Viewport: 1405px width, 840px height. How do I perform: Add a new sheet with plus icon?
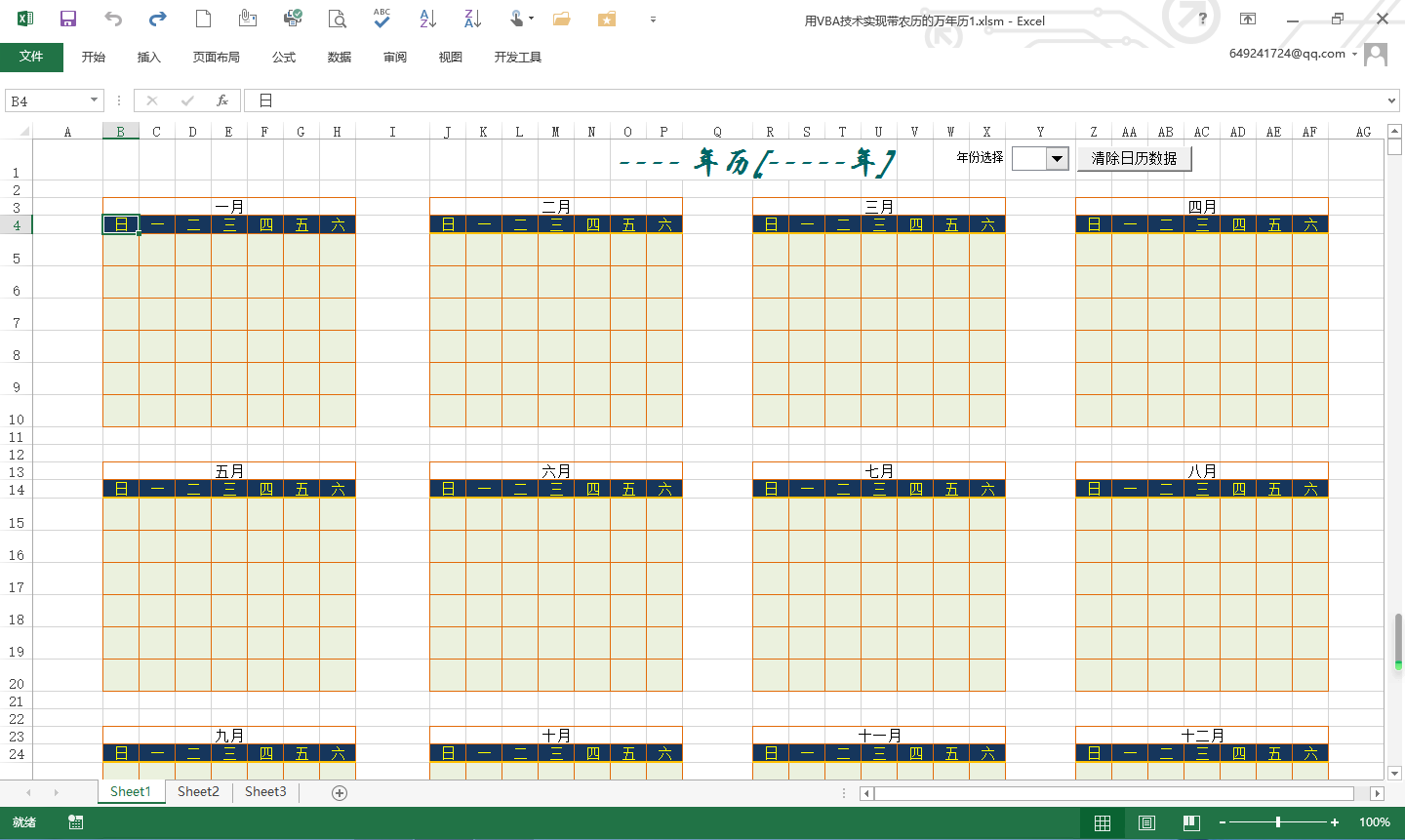[340, 793]
